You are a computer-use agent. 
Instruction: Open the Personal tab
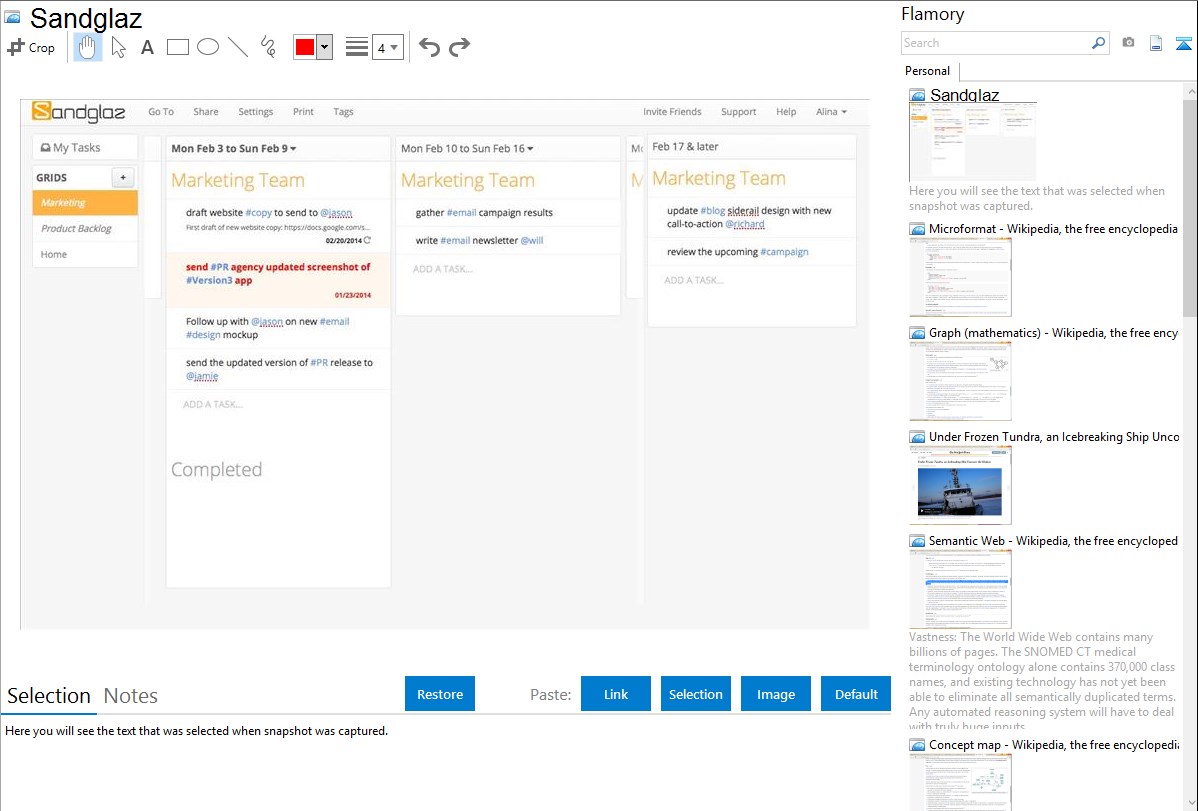click(927, 71)
